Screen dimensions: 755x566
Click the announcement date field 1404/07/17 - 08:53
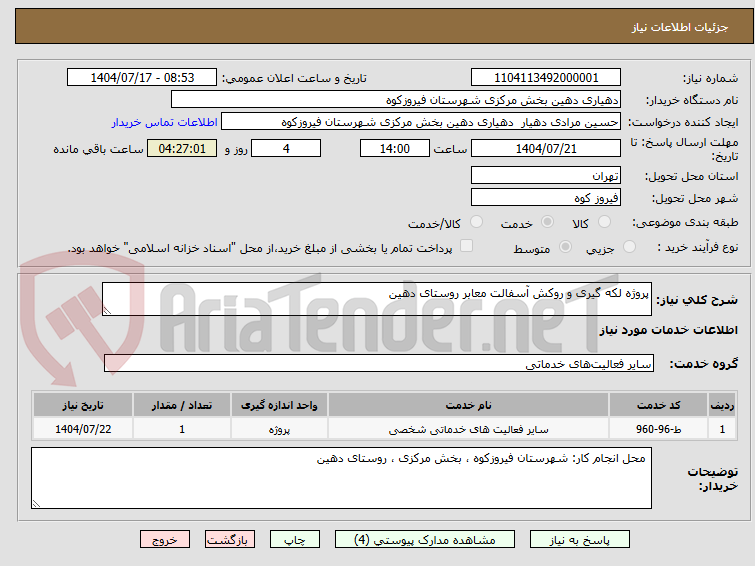142,78
